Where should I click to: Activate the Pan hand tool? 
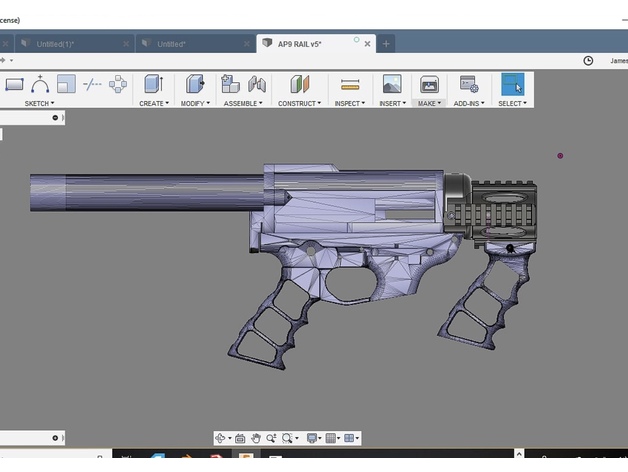(x=256, y=438)
